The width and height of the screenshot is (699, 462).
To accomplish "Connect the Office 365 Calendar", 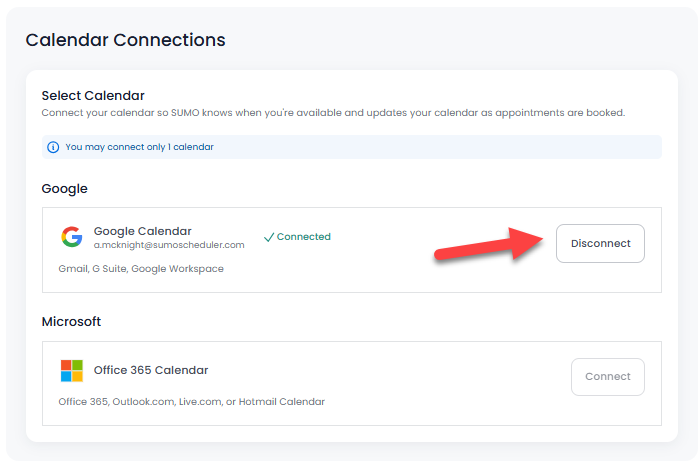I will point(608,377).
